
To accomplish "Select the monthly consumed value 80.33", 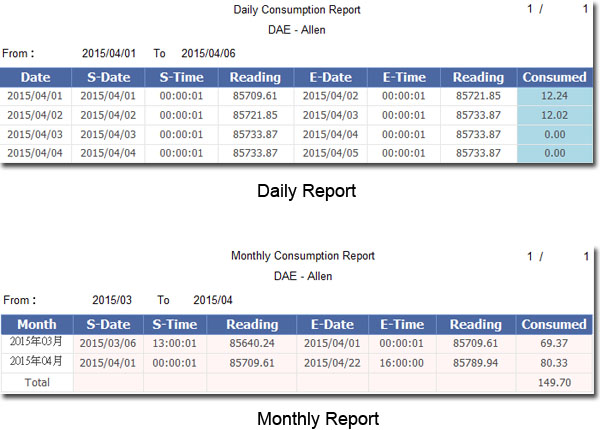I will (x=554, y=363).
